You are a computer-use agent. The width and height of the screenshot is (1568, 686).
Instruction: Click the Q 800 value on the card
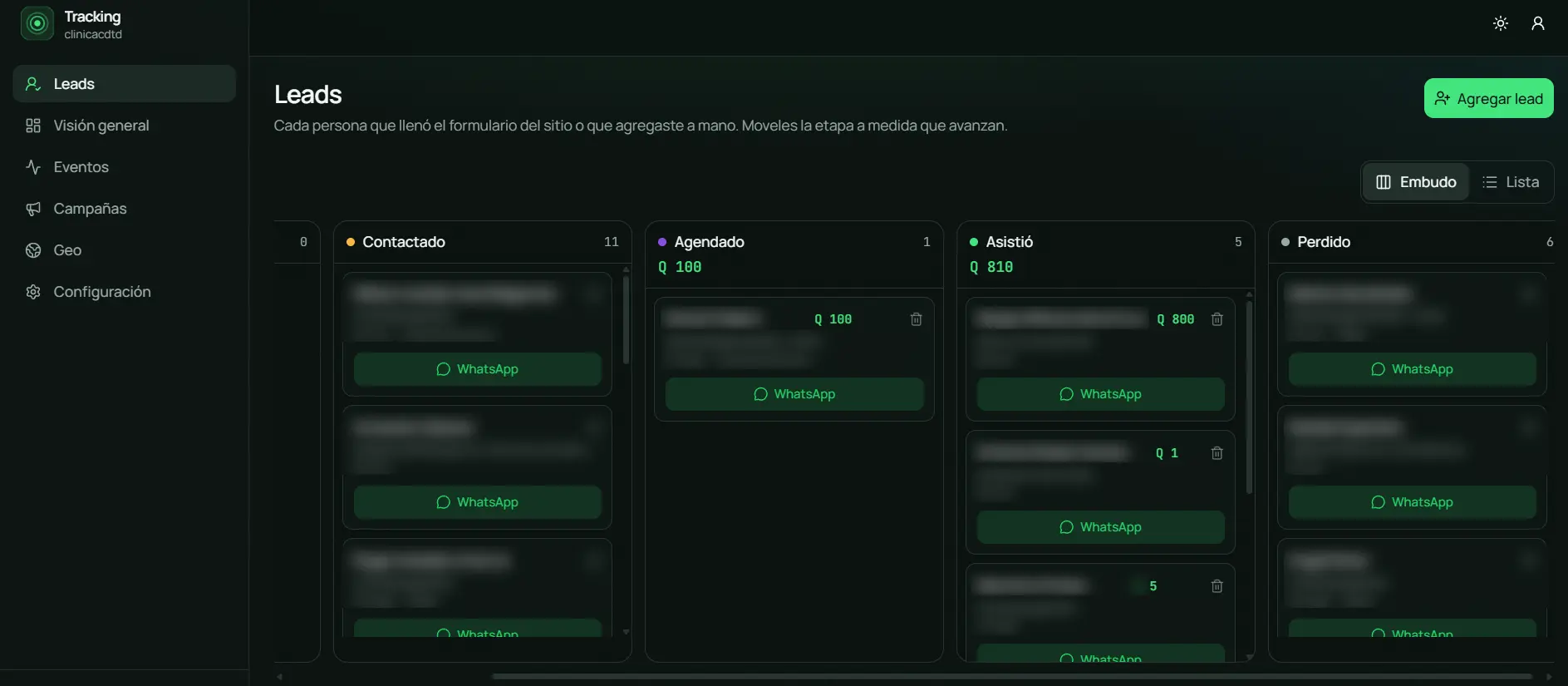1175,319
